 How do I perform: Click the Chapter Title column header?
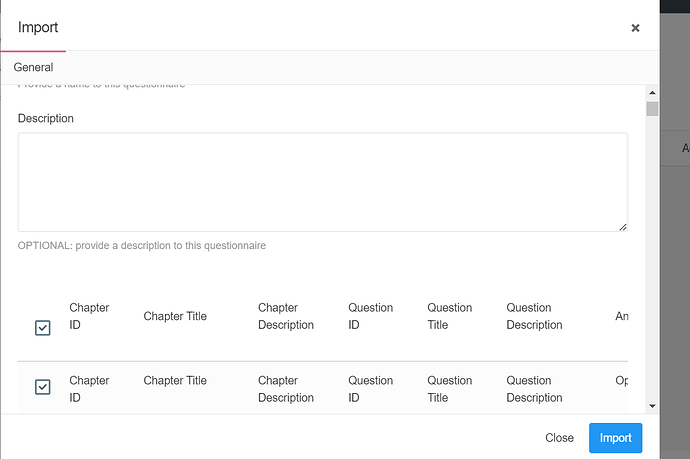175,316
